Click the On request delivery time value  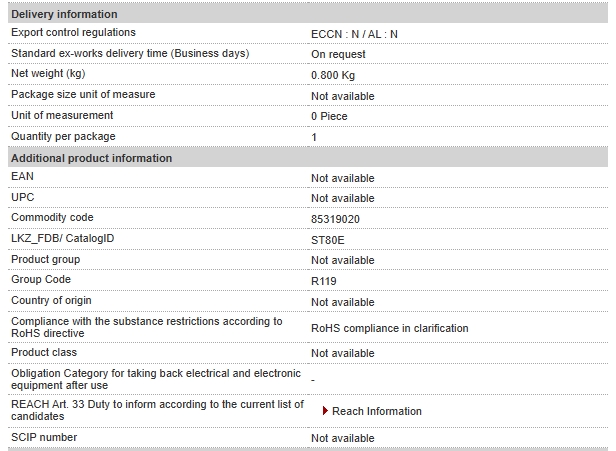coord(338,54)
